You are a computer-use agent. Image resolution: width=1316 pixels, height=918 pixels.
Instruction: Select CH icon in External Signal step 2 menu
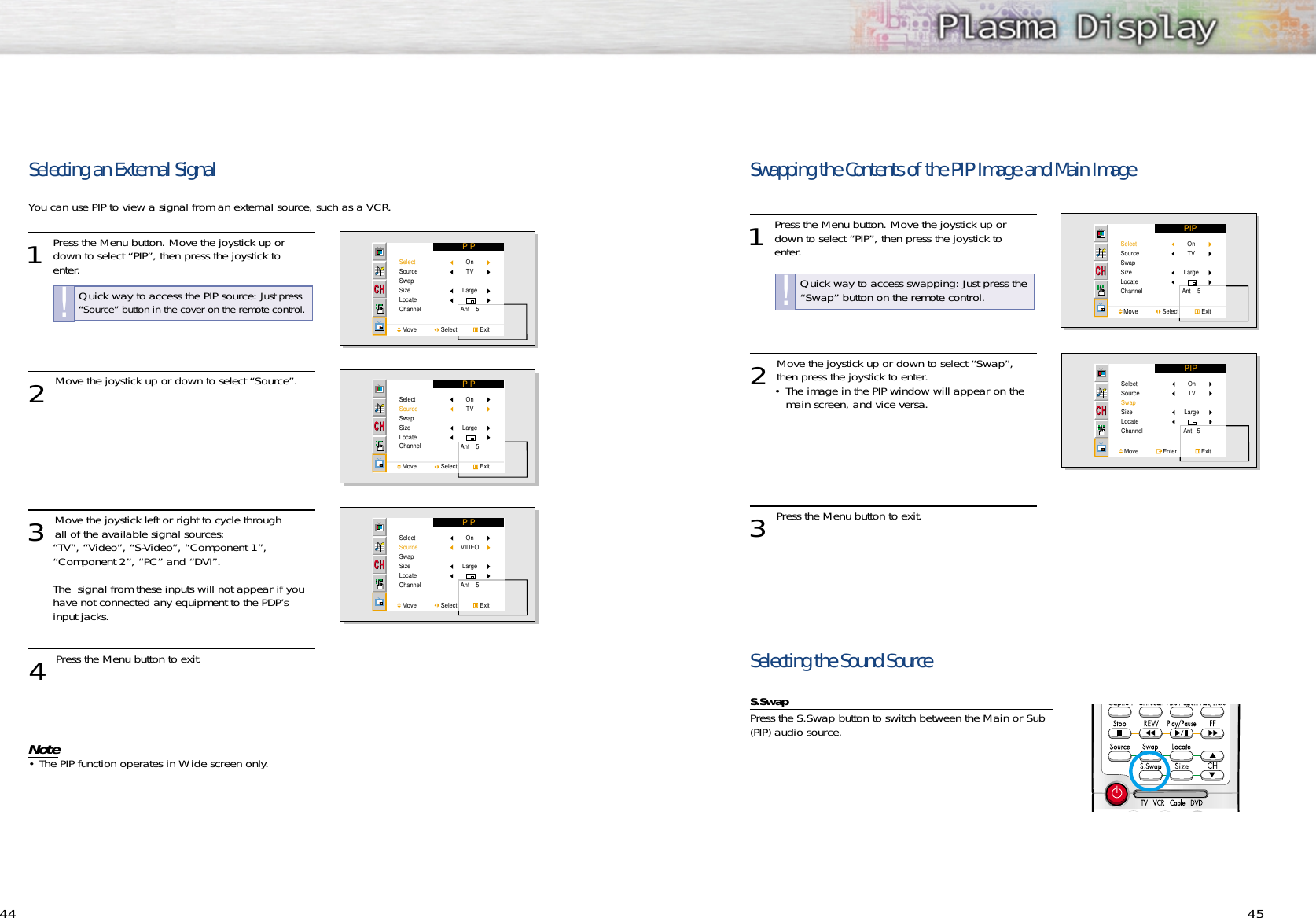pos(380,426)
